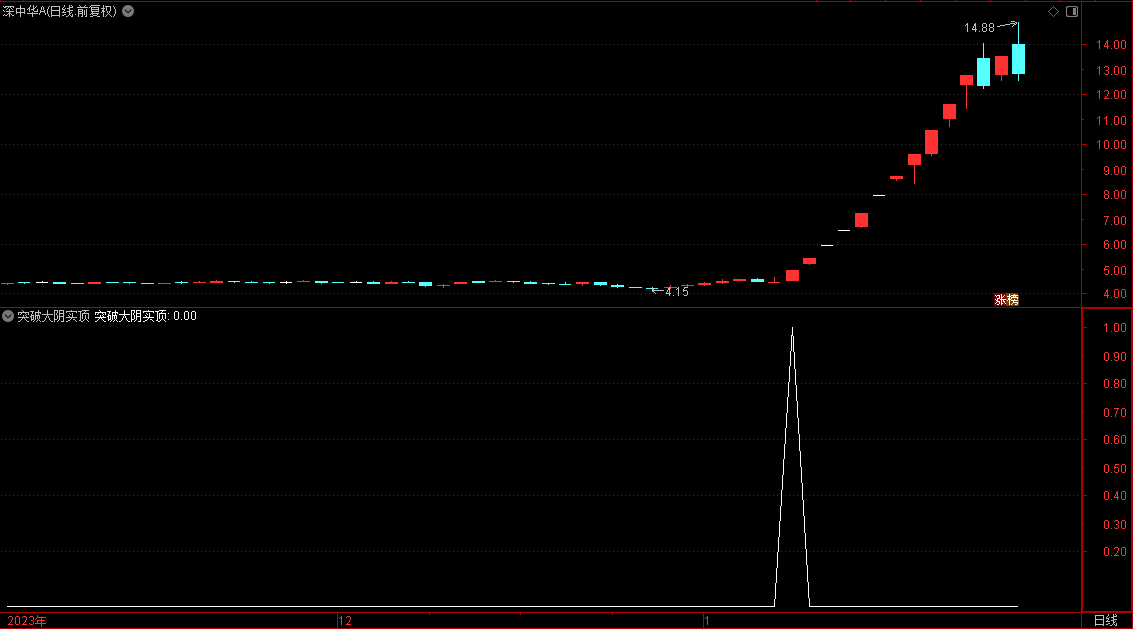This screenshot has height=629, width=1133.
Task: Click the 涨榜 label on the price chart
Action: [x=1007, y=299]
